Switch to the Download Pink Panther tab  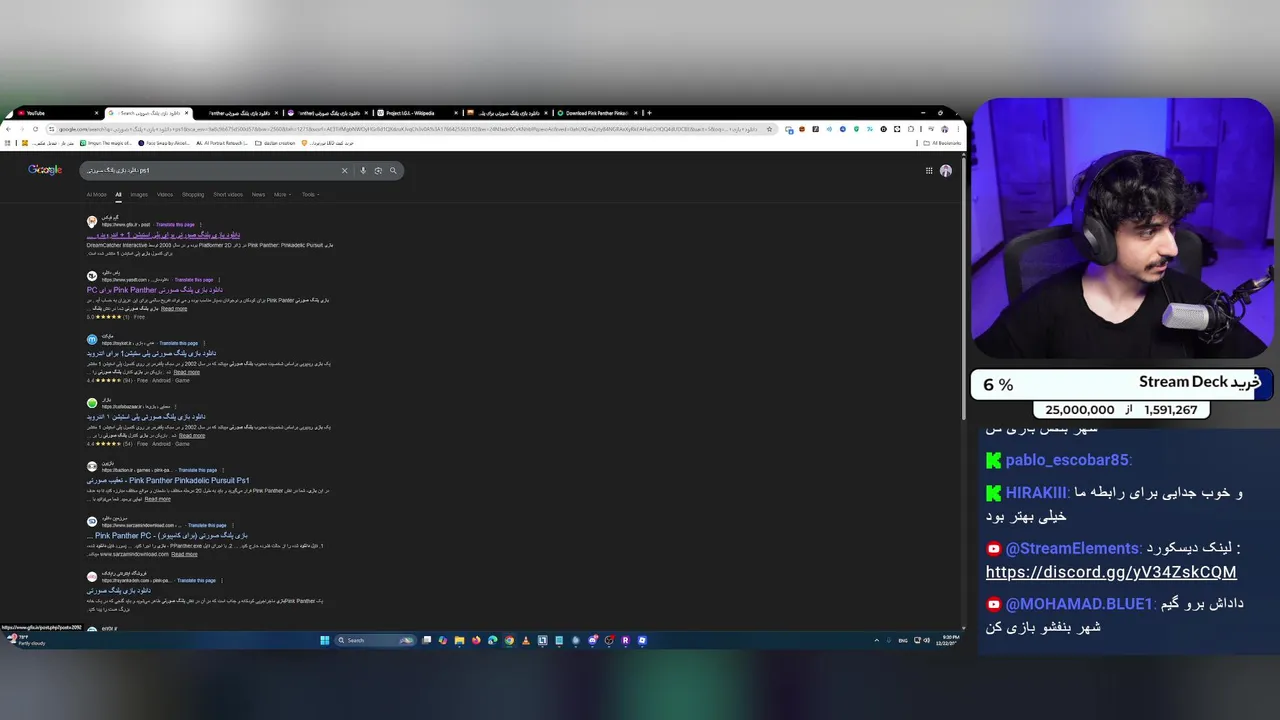(597, 113)
